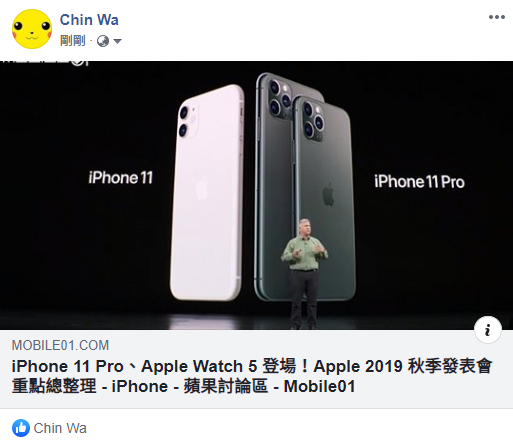View Chin Wa in the likes list
513x442 pixels.
[60, 428]
